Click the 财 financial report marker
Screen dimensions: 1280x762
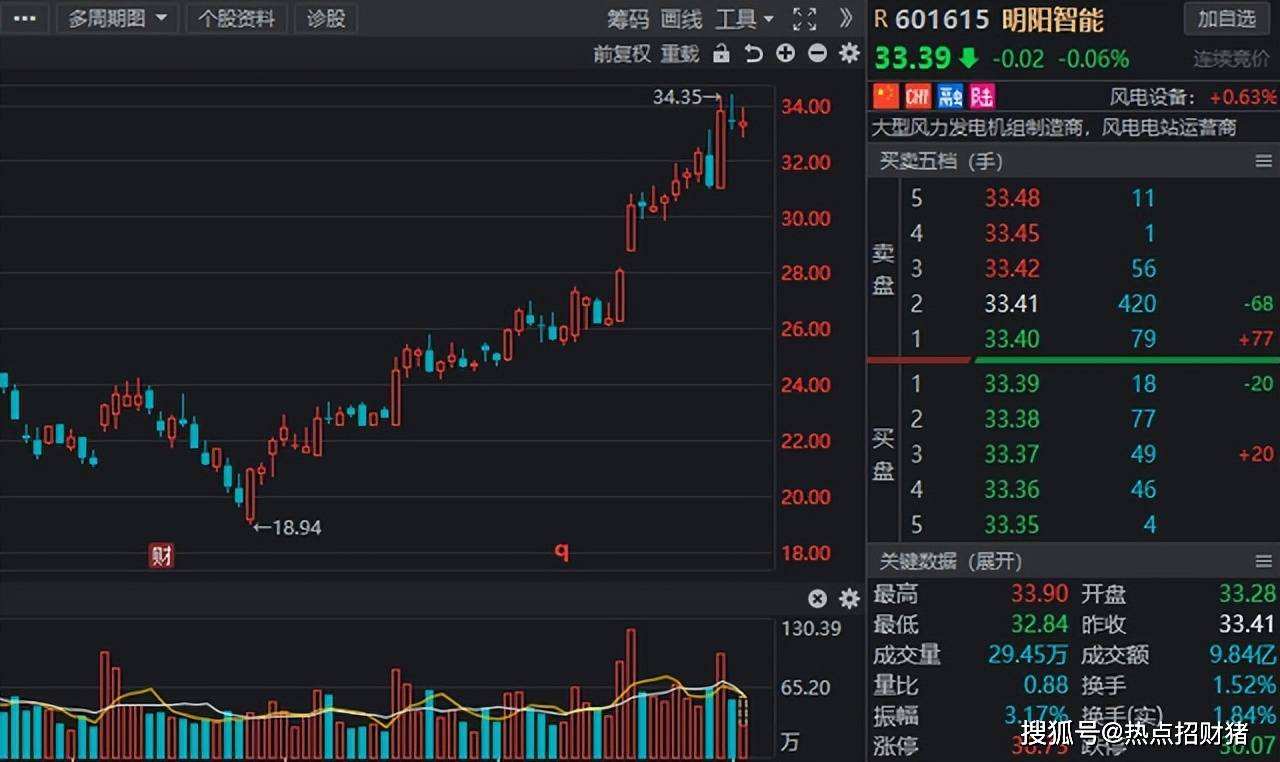point(161,555)
